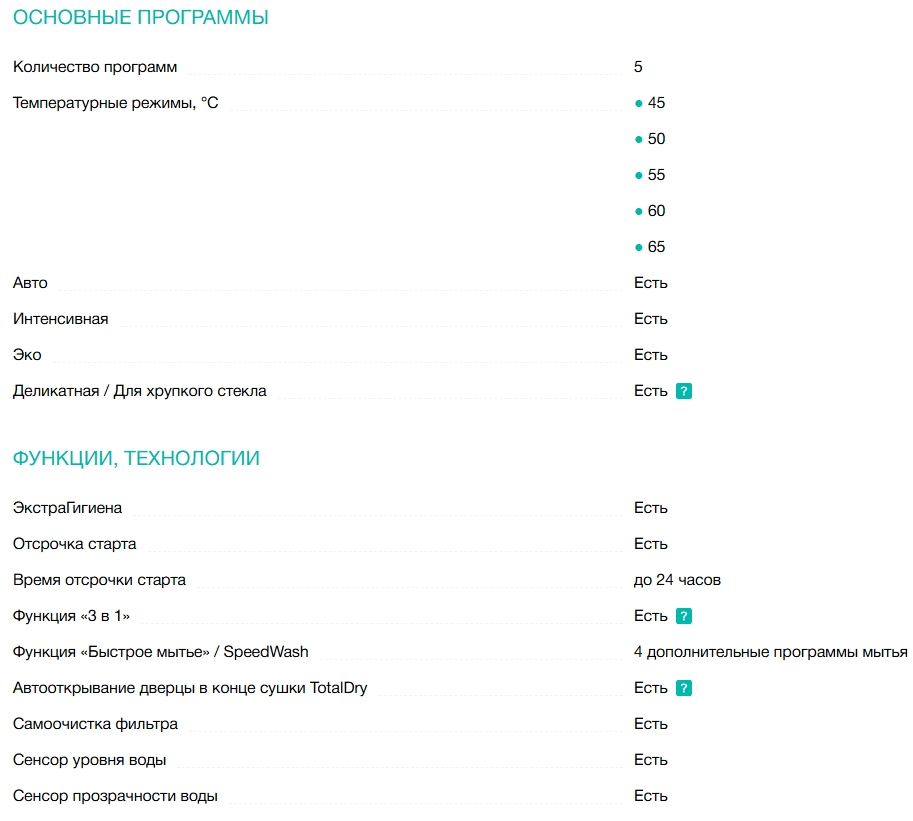Click the Интенсивная program label
This screenshot has height=821, width=913.
[60, 319]
